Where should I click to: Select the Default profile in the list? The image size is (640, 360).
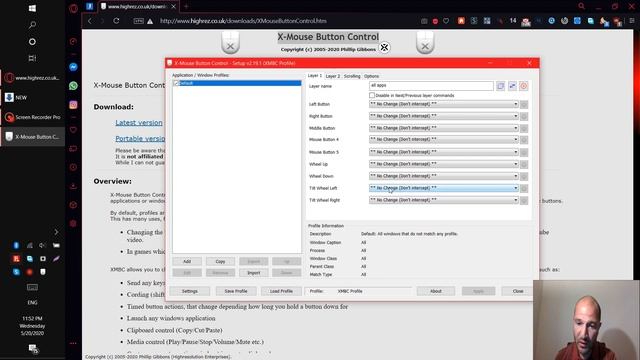[x=237, y=83]
